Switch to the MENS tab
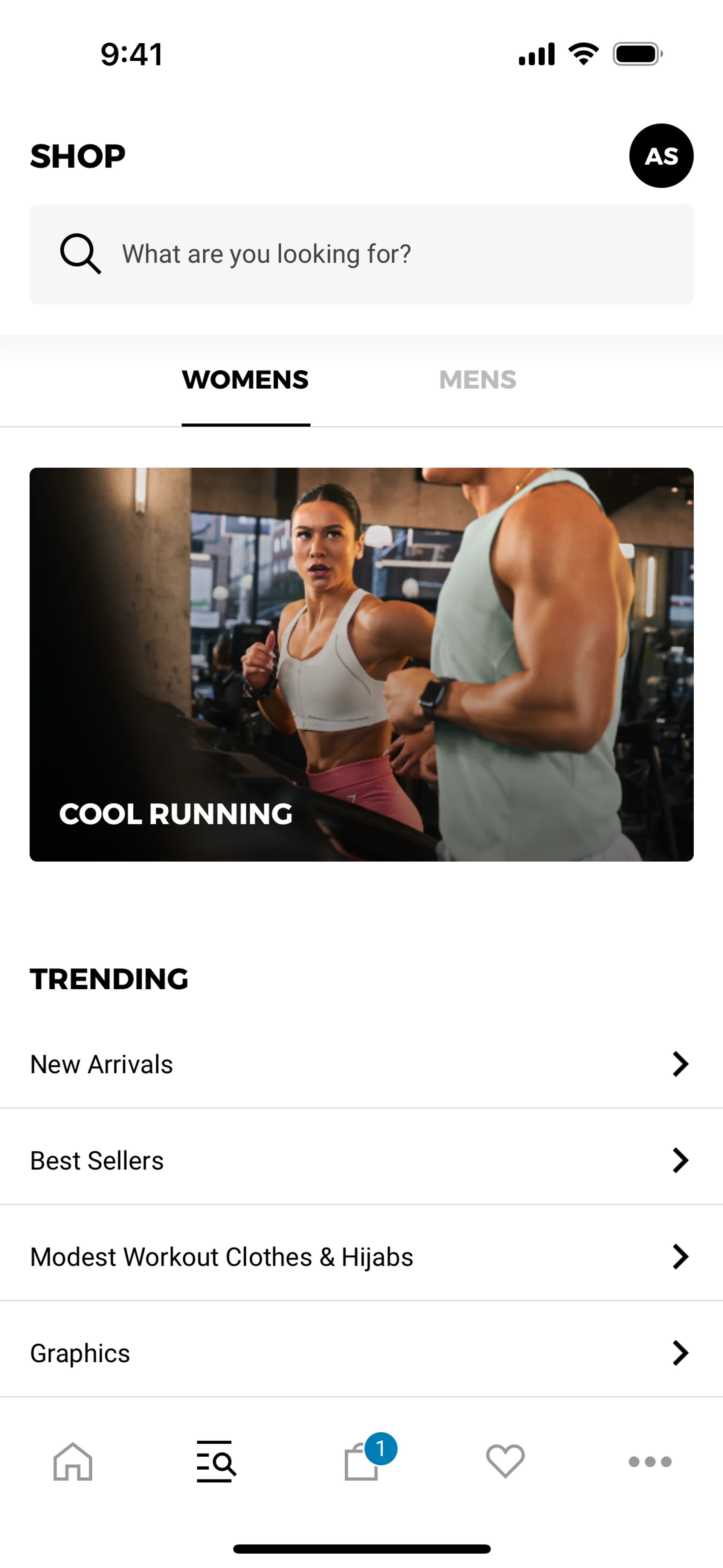 pos(478,380)
